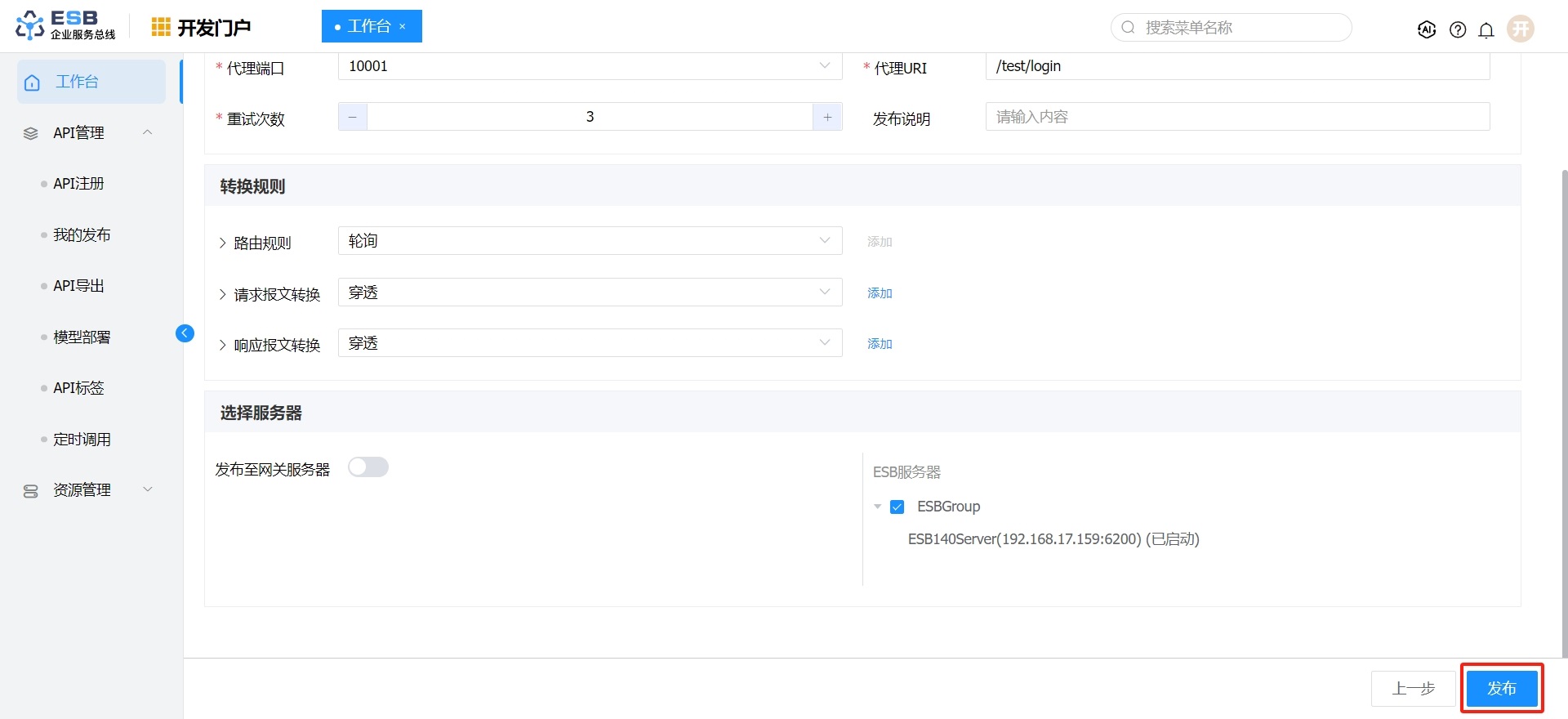
Task: Increase 重试次数 with the plus button
Action: coord(827,117)
